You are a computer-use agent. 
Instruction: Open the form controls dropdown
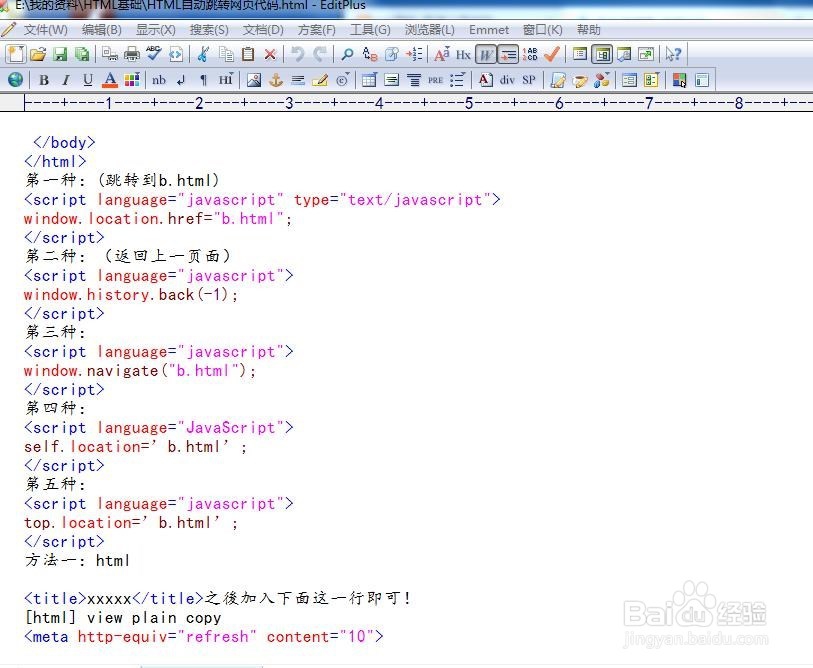point(651,80)
